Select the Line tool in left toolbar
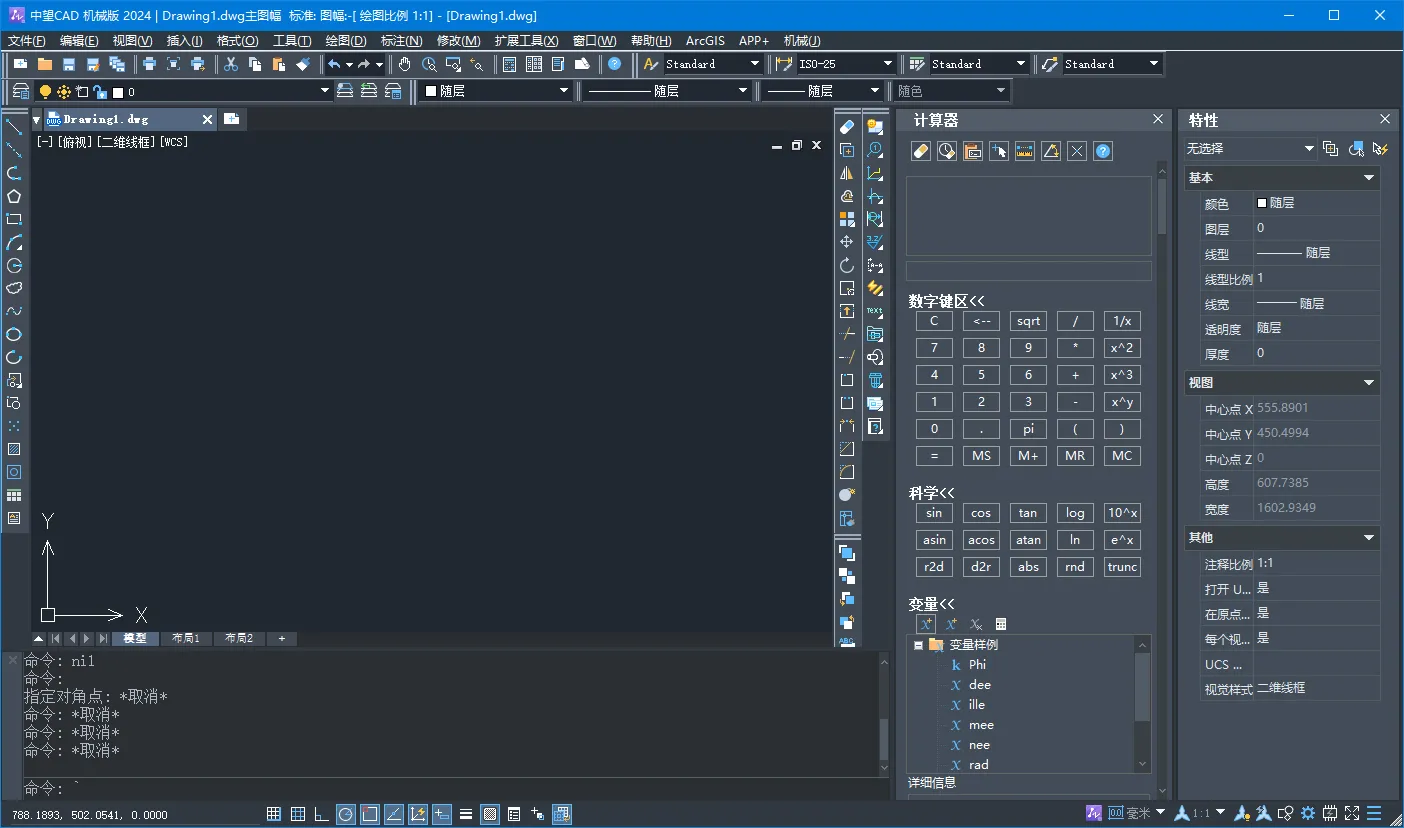This screenshot has width=1404, height=828. pyautogui.click(x=14, y=126)
